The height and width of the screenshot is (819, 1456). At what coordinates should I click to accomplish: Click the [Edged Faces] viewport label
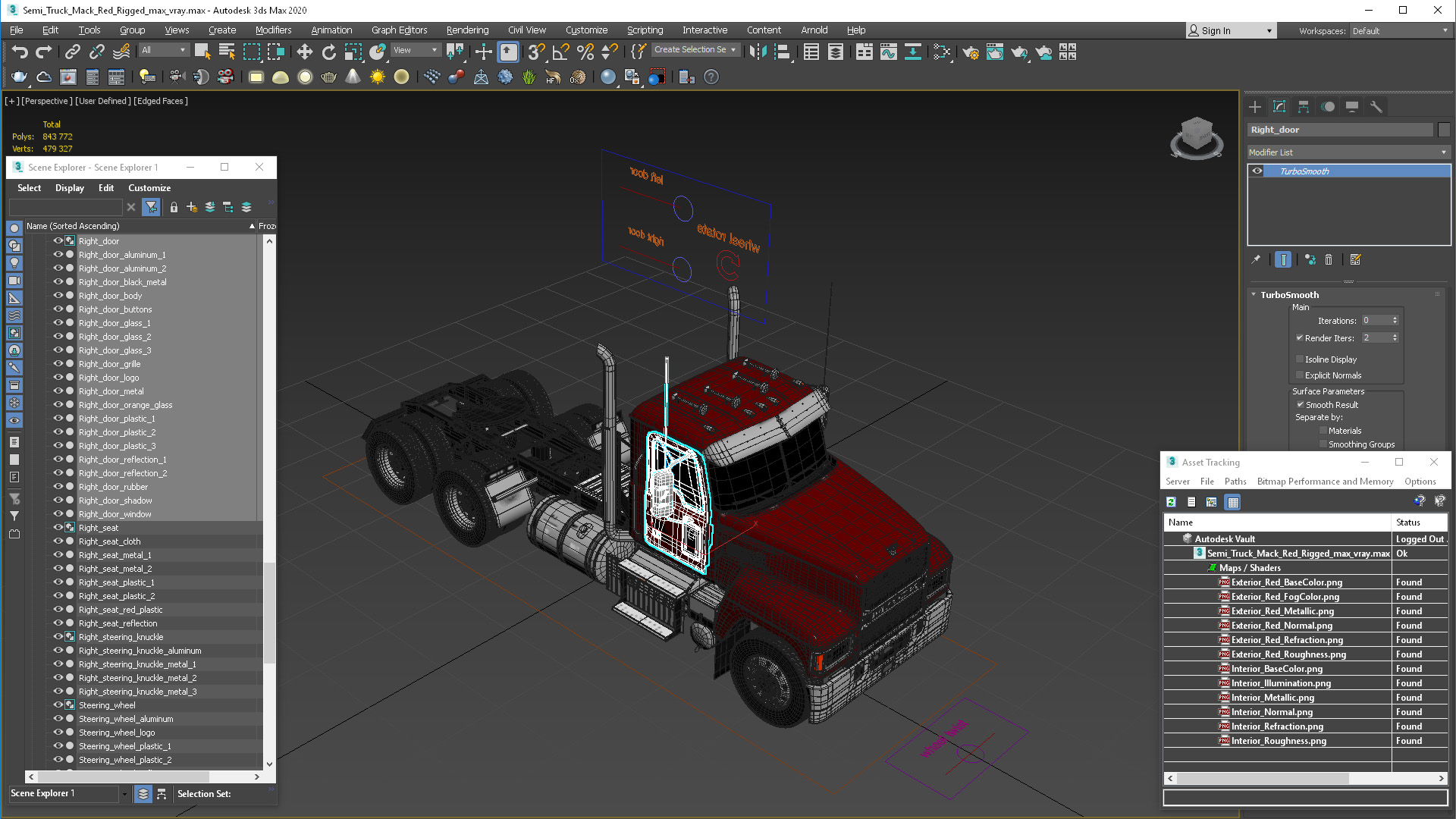(161, 101)
